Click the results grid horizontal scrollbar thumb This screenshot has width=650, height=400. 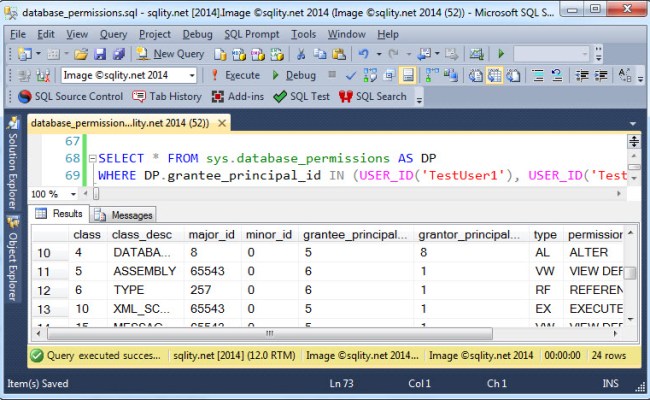click(x=270, y=333)
